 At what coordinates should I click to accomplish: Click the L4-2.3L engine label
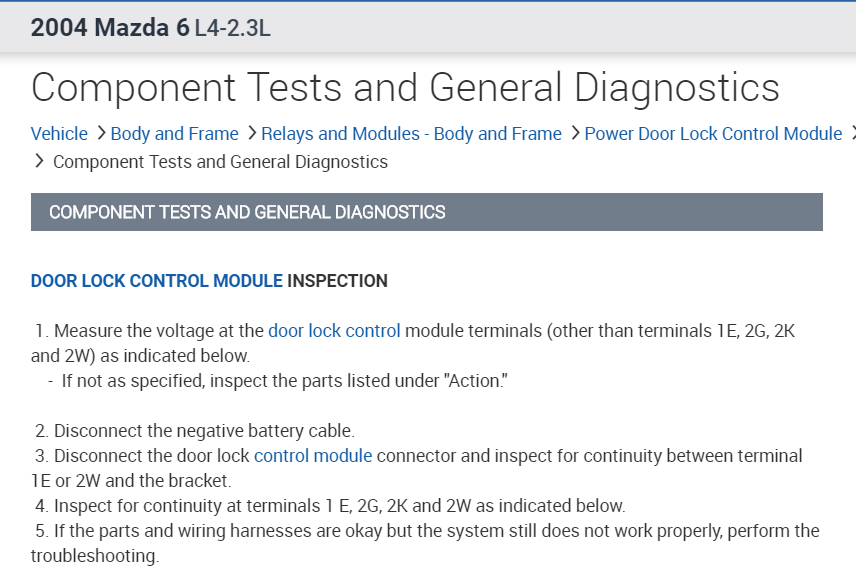232,27
